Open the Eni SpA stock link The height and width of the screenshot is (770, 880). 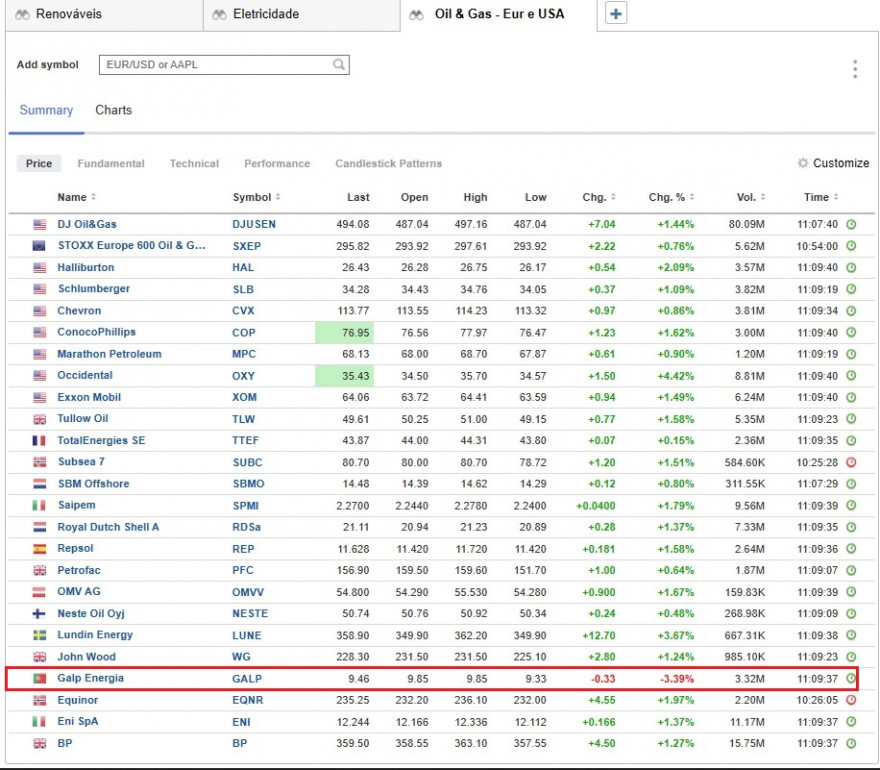tap(77, 721)
